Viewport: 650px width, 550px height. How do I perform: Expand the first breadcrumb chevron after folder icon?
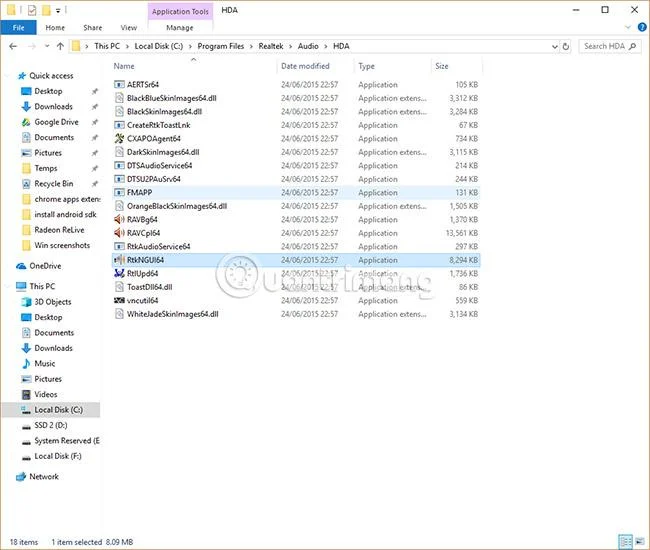pos(86,46)
